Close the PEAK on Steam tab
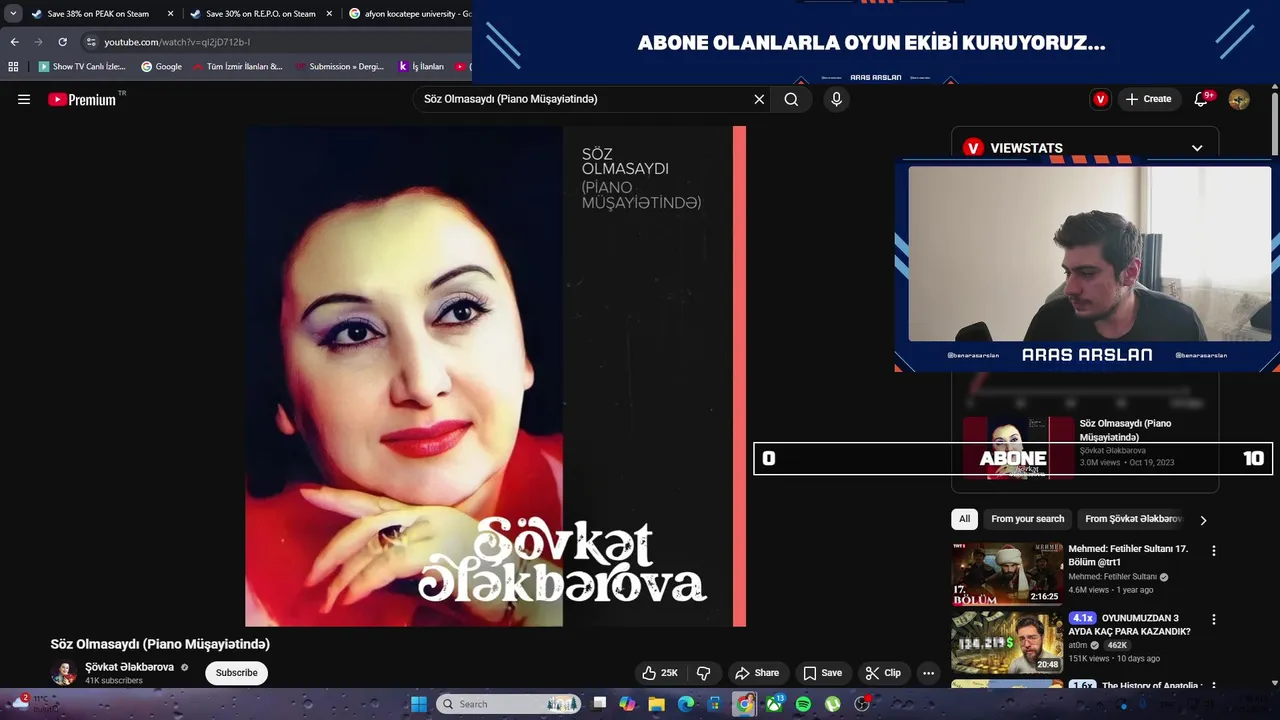Image resolution: width=1280 pixels, height=720 pixels. 170,14
